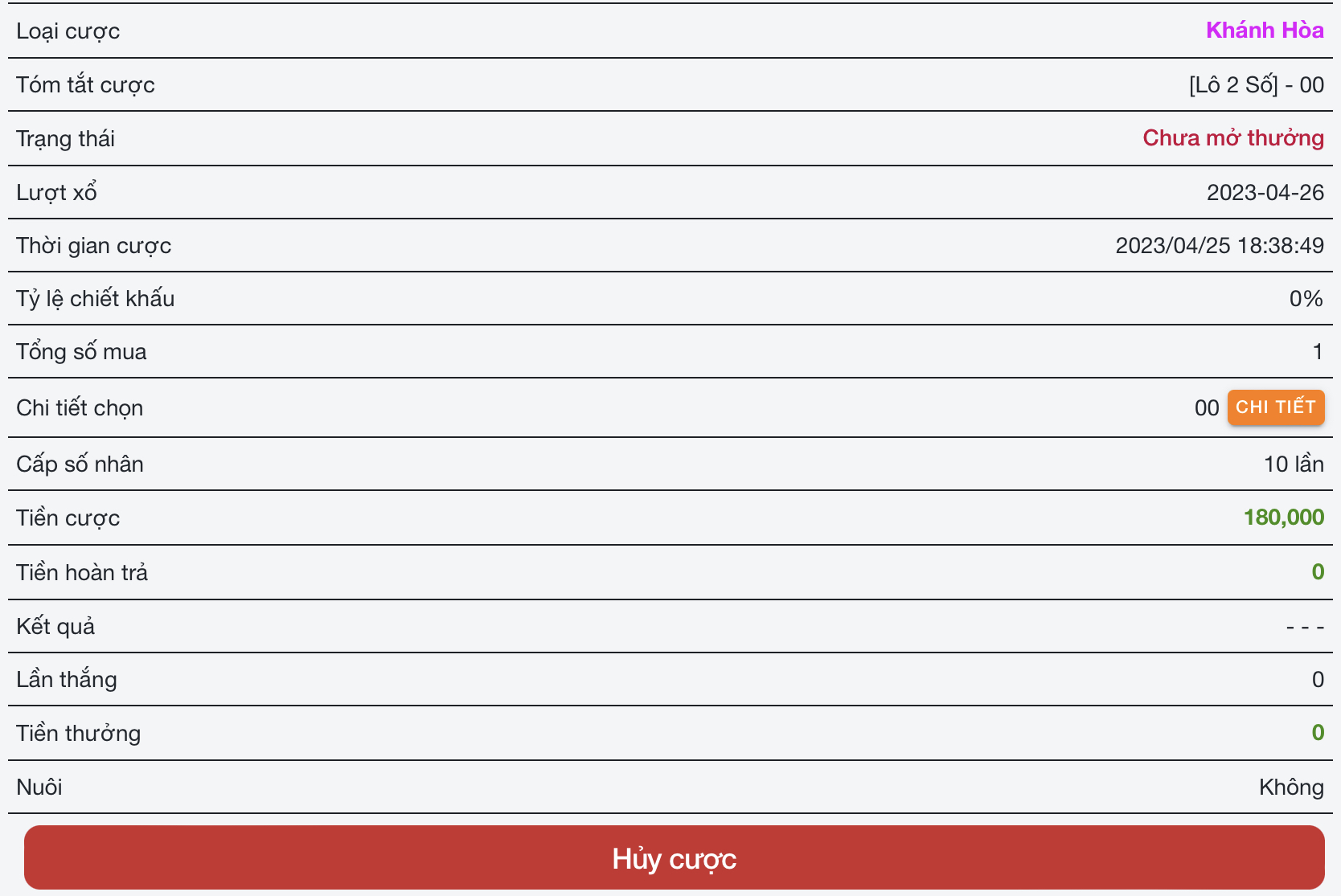Click the Thời gian cược label
The width and height of the screenshot is (1341, 896).
tap(93, 246)
